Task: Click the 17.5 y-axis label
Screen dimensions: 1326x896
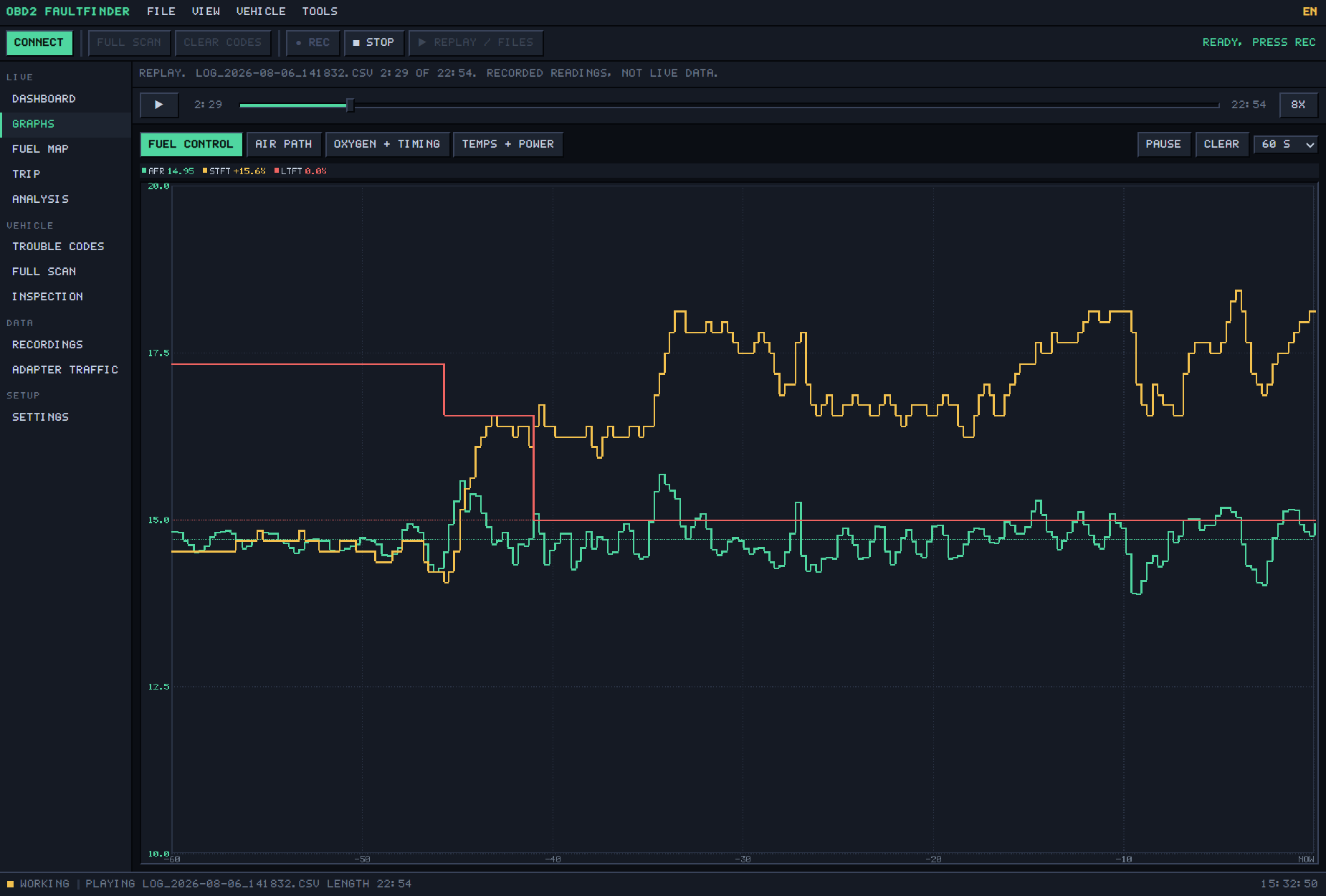Action: [158, 353]
